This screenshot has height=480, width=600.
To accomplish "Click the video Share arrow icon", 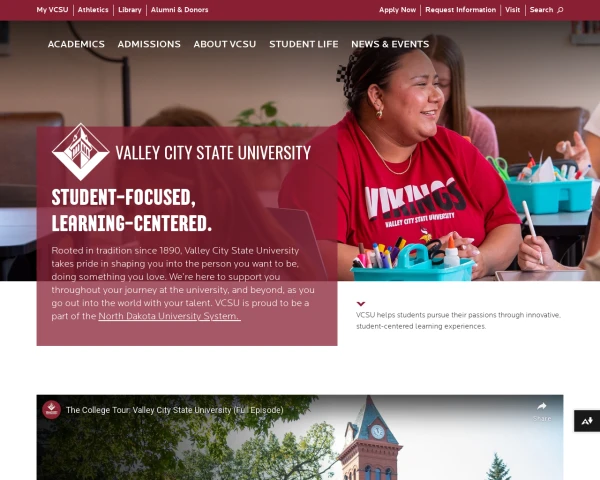I will pos(542,406).
